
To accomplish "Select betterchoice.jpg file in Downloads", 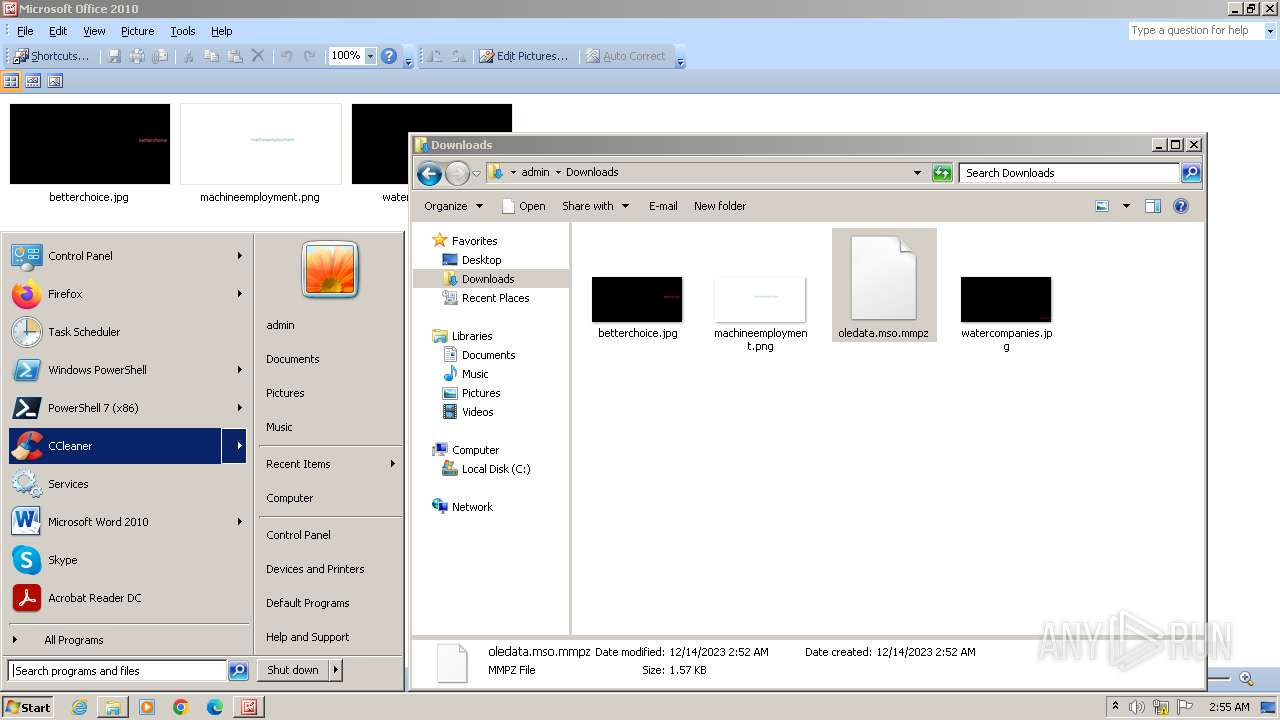I will tap(637, 308).
